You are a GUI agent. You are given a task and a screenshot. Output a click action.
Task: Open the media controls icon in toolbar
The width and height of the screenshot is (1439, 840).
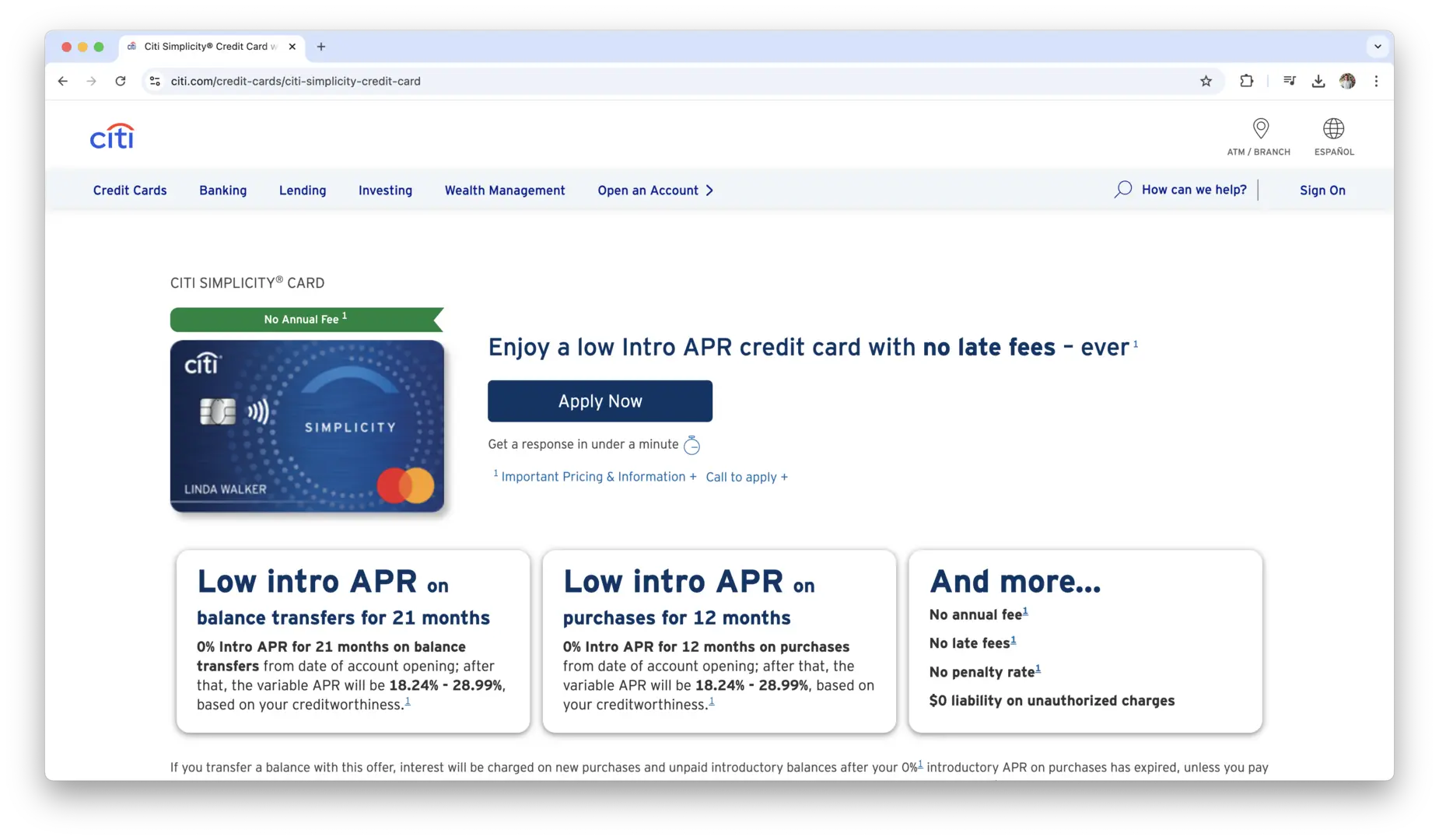coord(1289,81)
